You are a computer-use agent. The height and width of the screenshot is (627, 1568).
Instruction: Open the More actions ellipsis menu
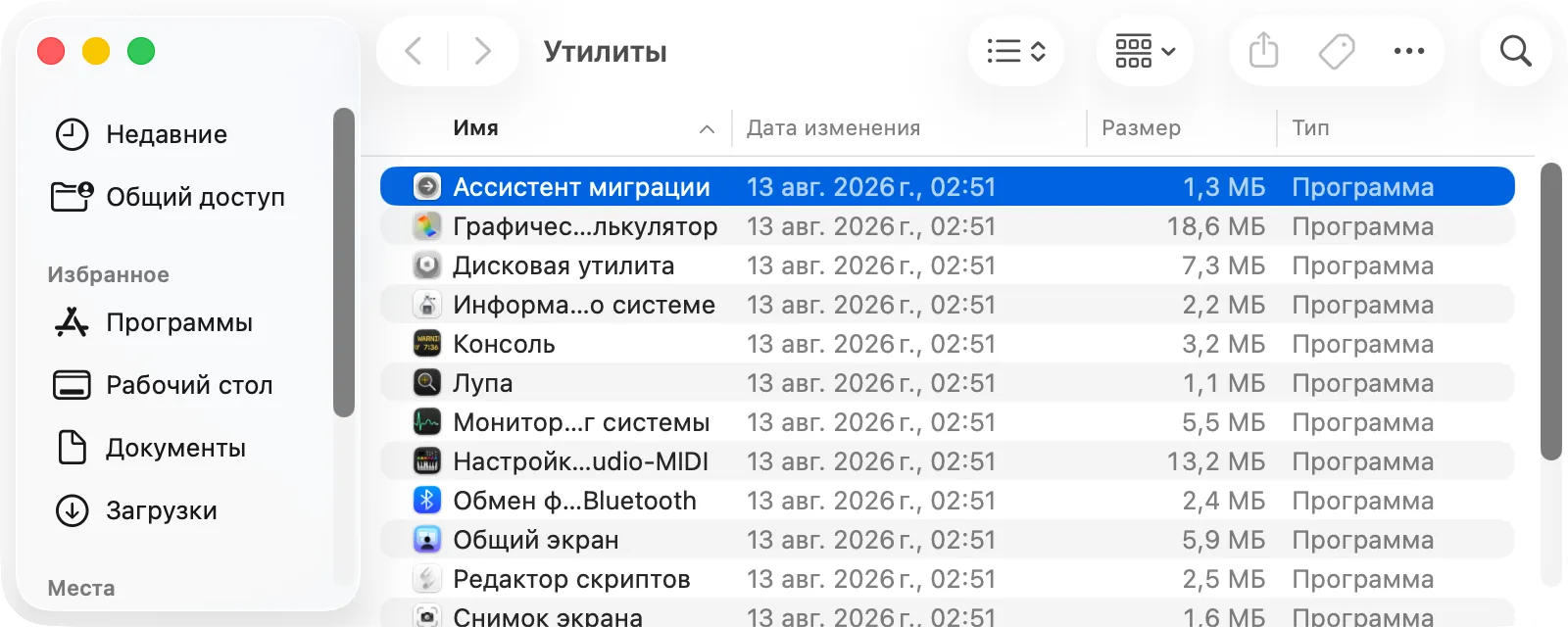point(1409,51)
